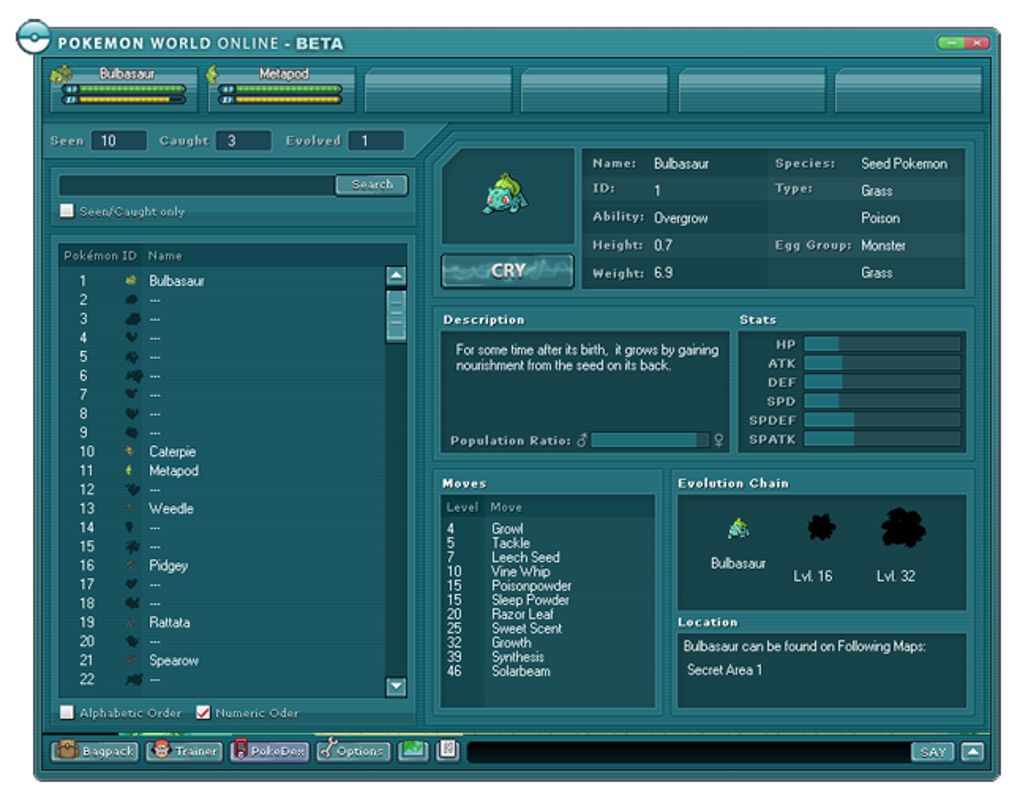Open the map icon in bottom bar
Image resolution: width=1020 pixels, height=804 pixels.
click(413, 751)
